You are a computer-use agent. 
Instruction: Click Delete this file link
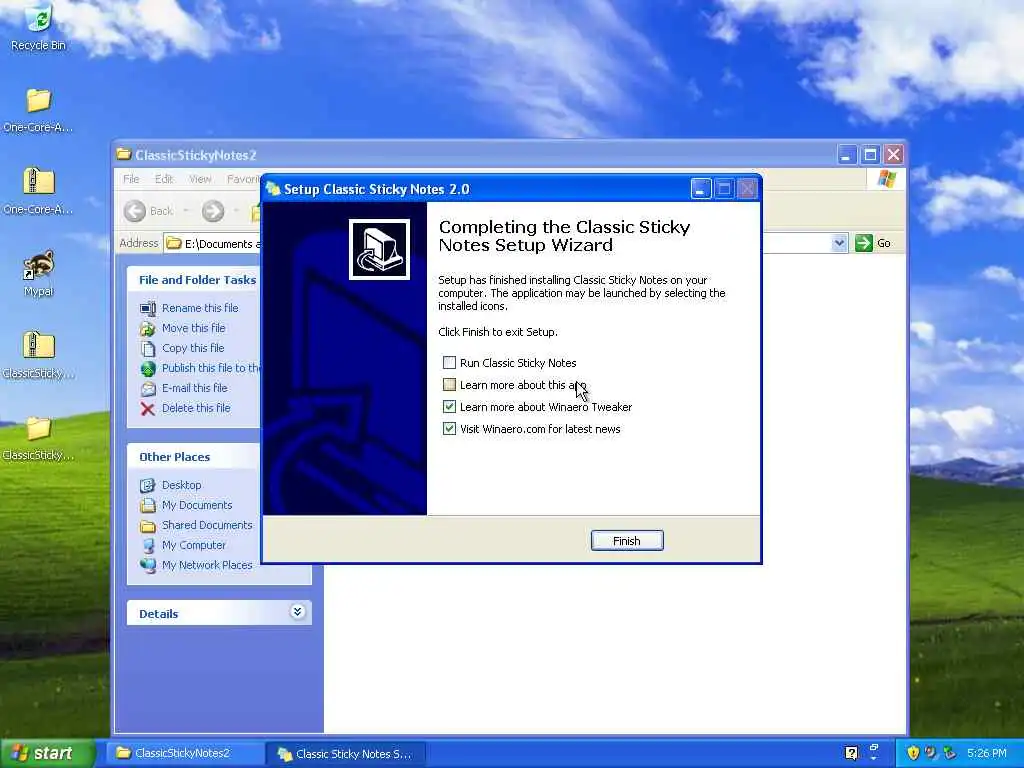(x=196, y=408)
